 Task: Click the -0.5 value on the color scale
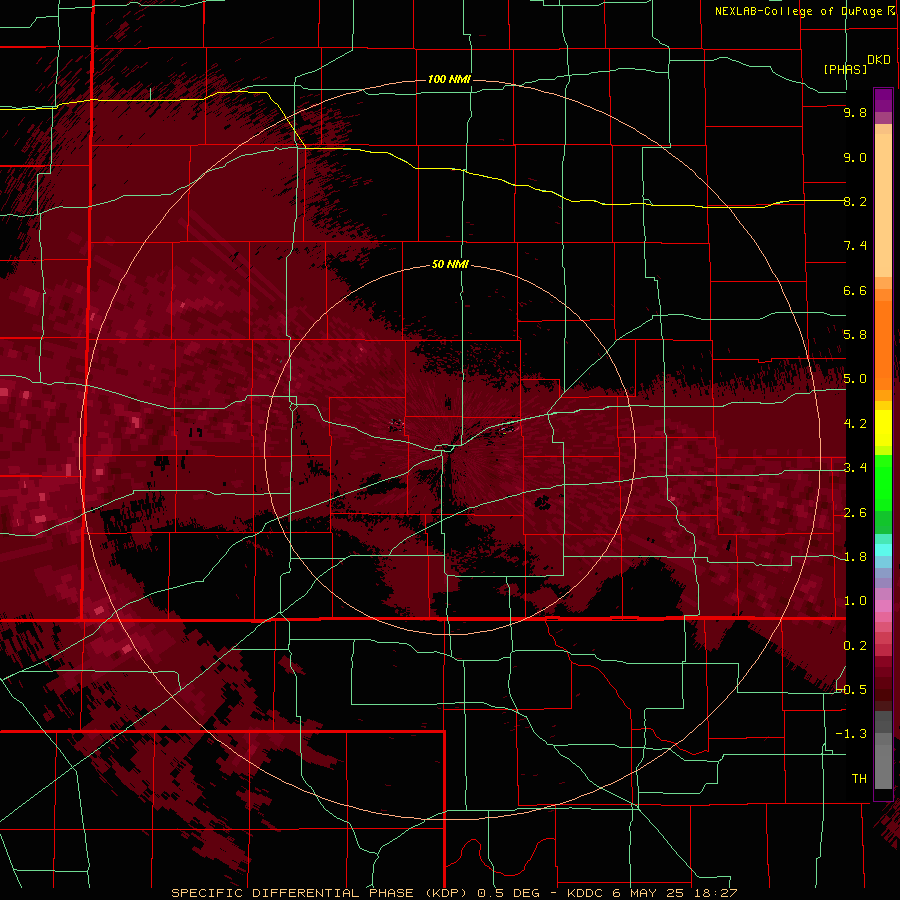851,690
